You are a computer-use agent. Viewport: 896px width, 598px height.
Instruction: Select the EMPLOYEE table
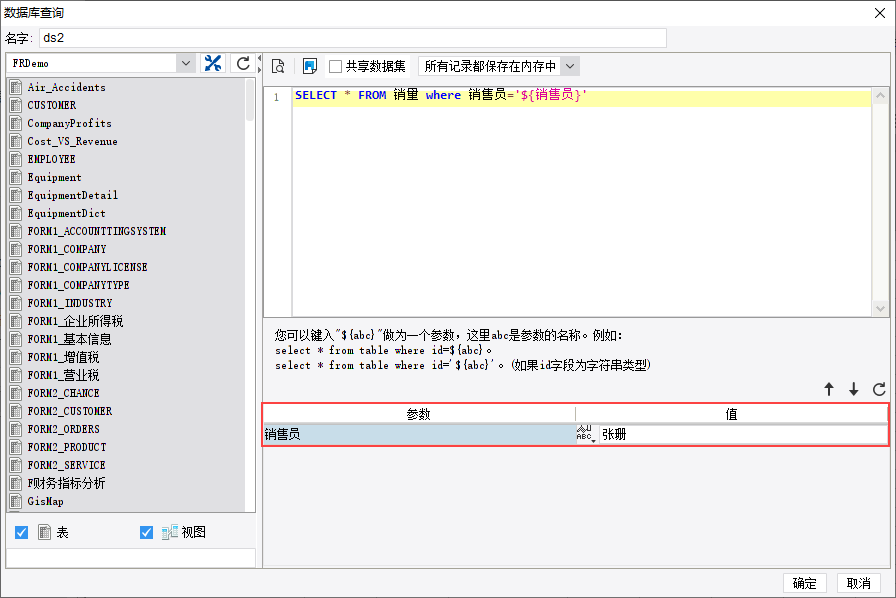click(51, 160)
